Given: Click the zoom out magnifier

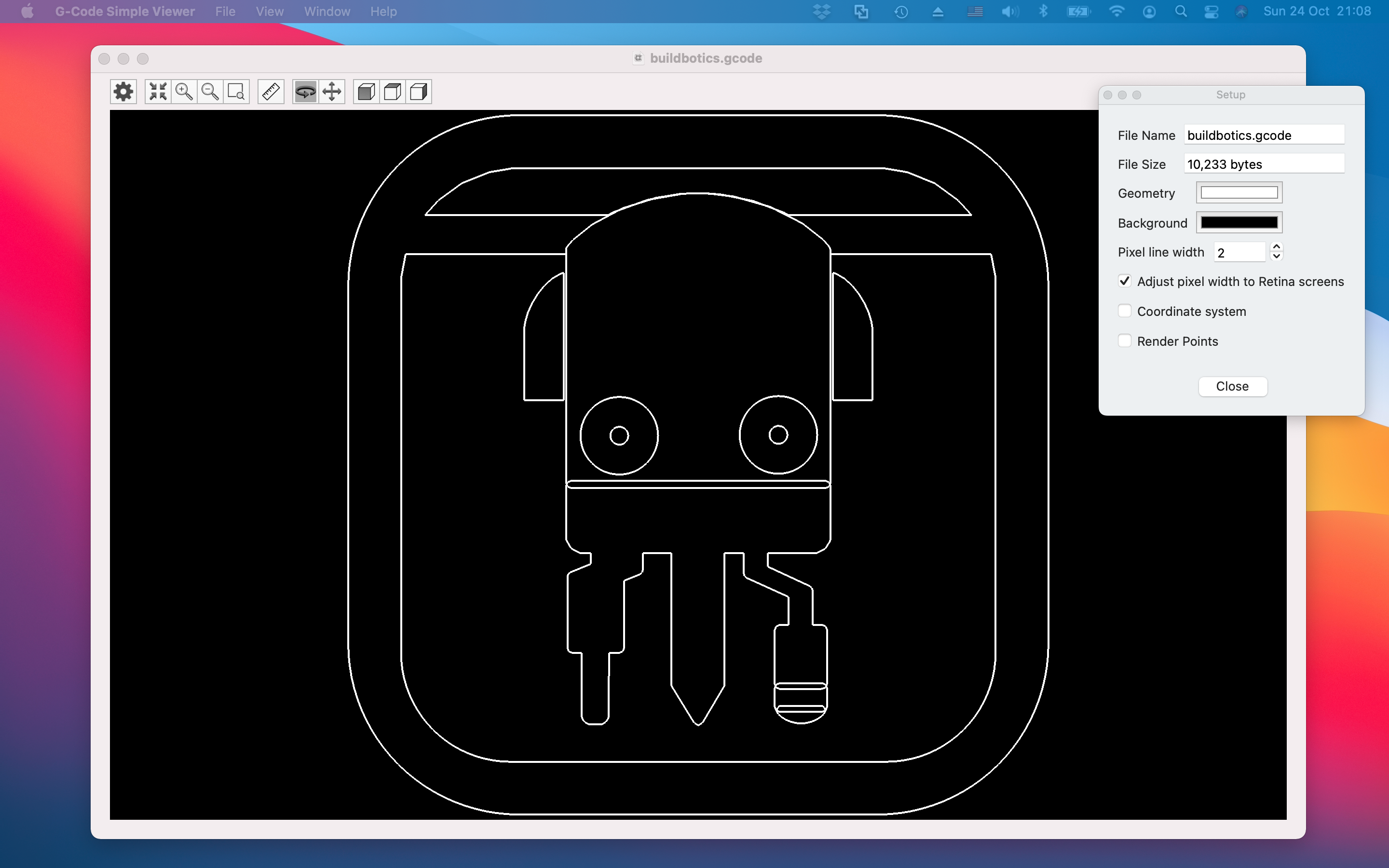Looking at the screenshot, I should click(x=210, y=92).
